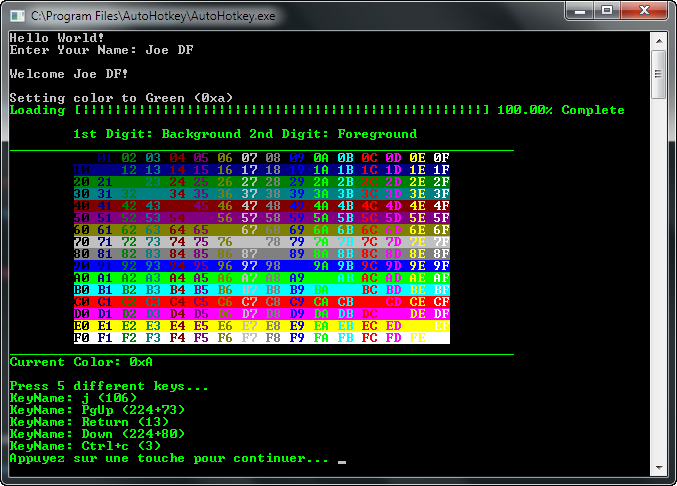Click '1st Digit: Background' heading text
The height and width of the screenshot is (486, 677).
coord(157,134)
